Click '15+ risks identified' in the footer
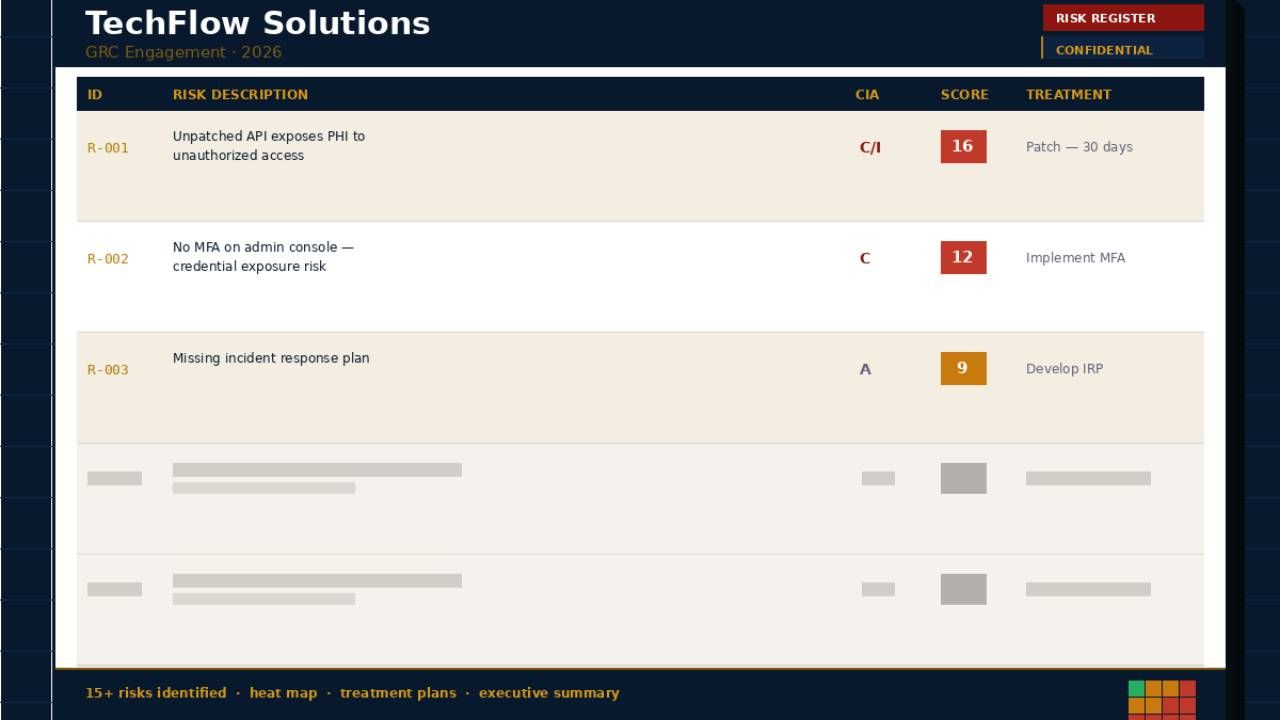Viewport: 1280px width, 720px height. coord(156,693)
